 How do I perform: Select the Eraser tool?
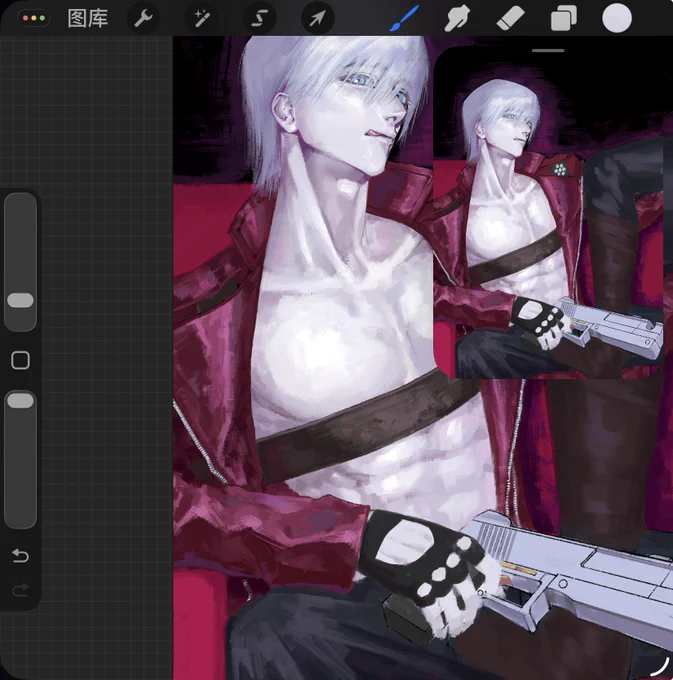pyautogui.click(x=510, y=20)
